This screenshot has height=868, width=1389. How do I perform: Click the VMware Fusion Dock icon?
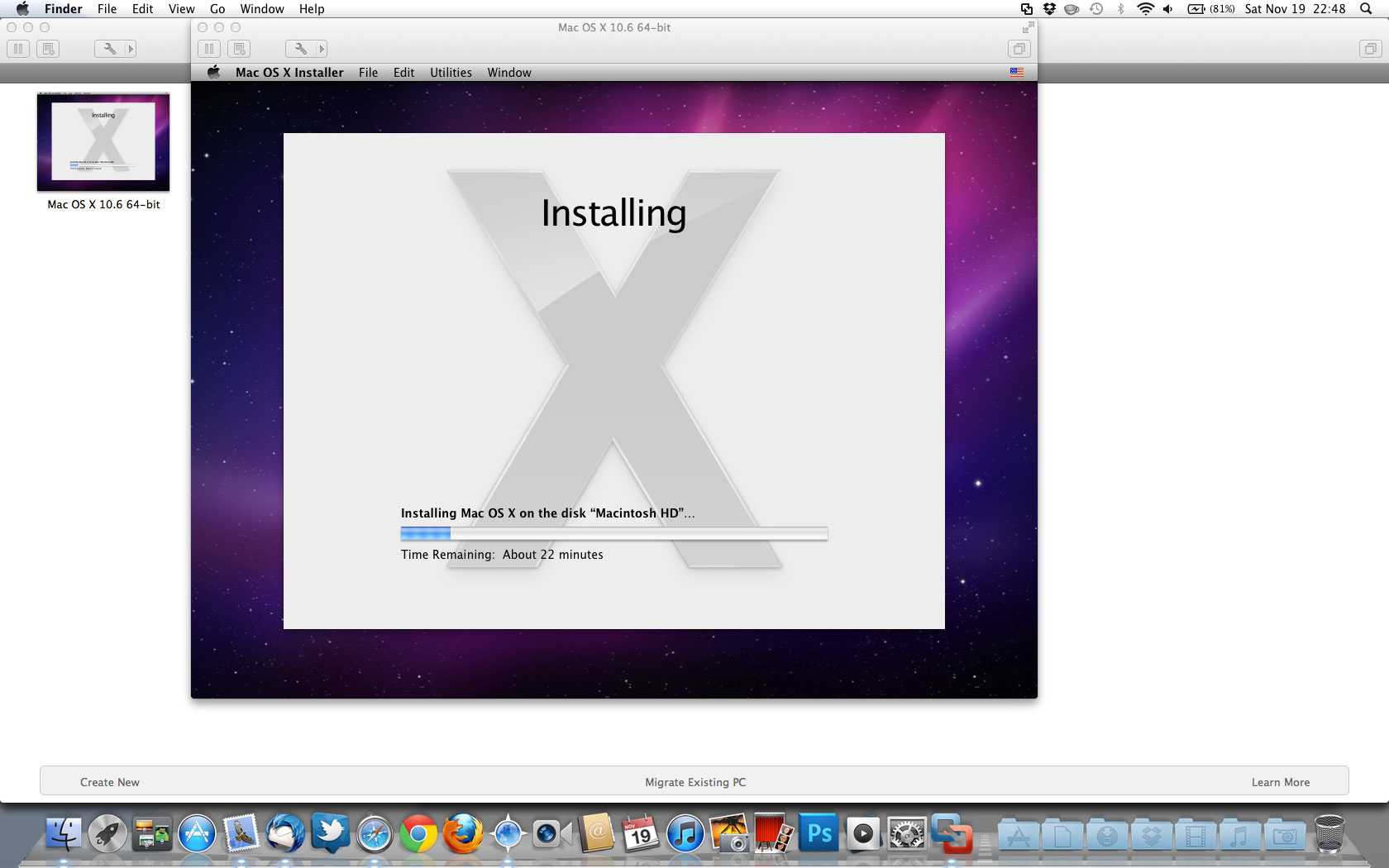coord(952,833)
